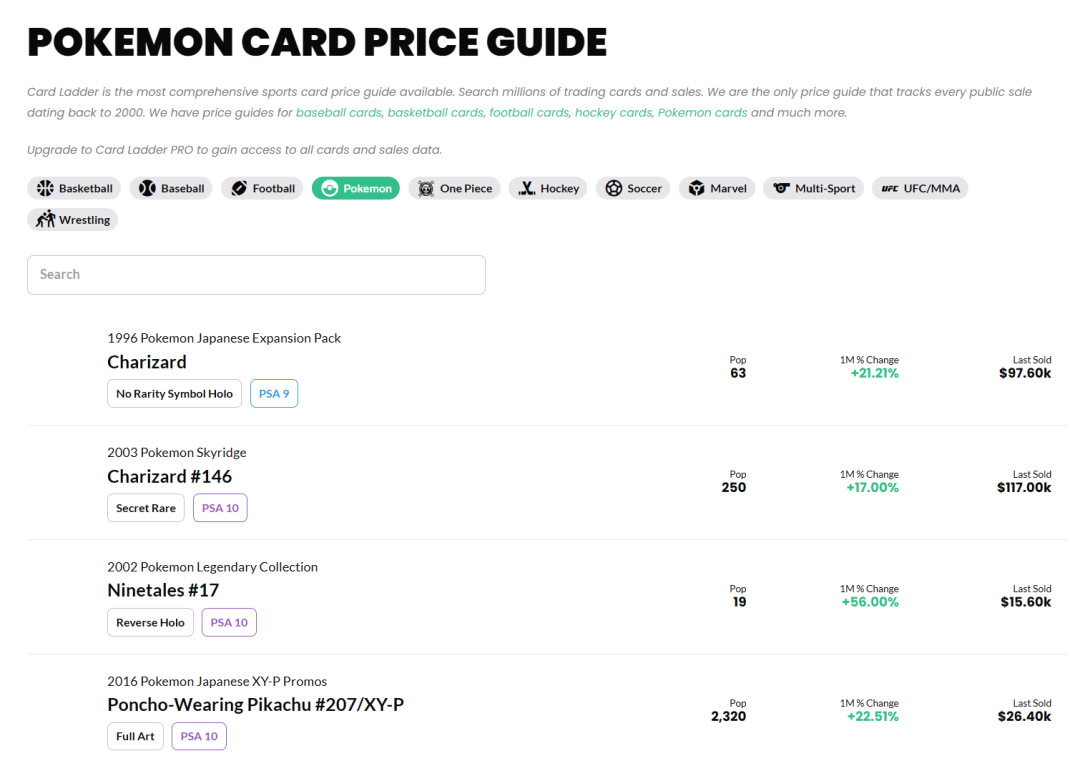Click the Reverse Holo tag
This screenshot has height=766, width=1080.
(x=150, y=622)
